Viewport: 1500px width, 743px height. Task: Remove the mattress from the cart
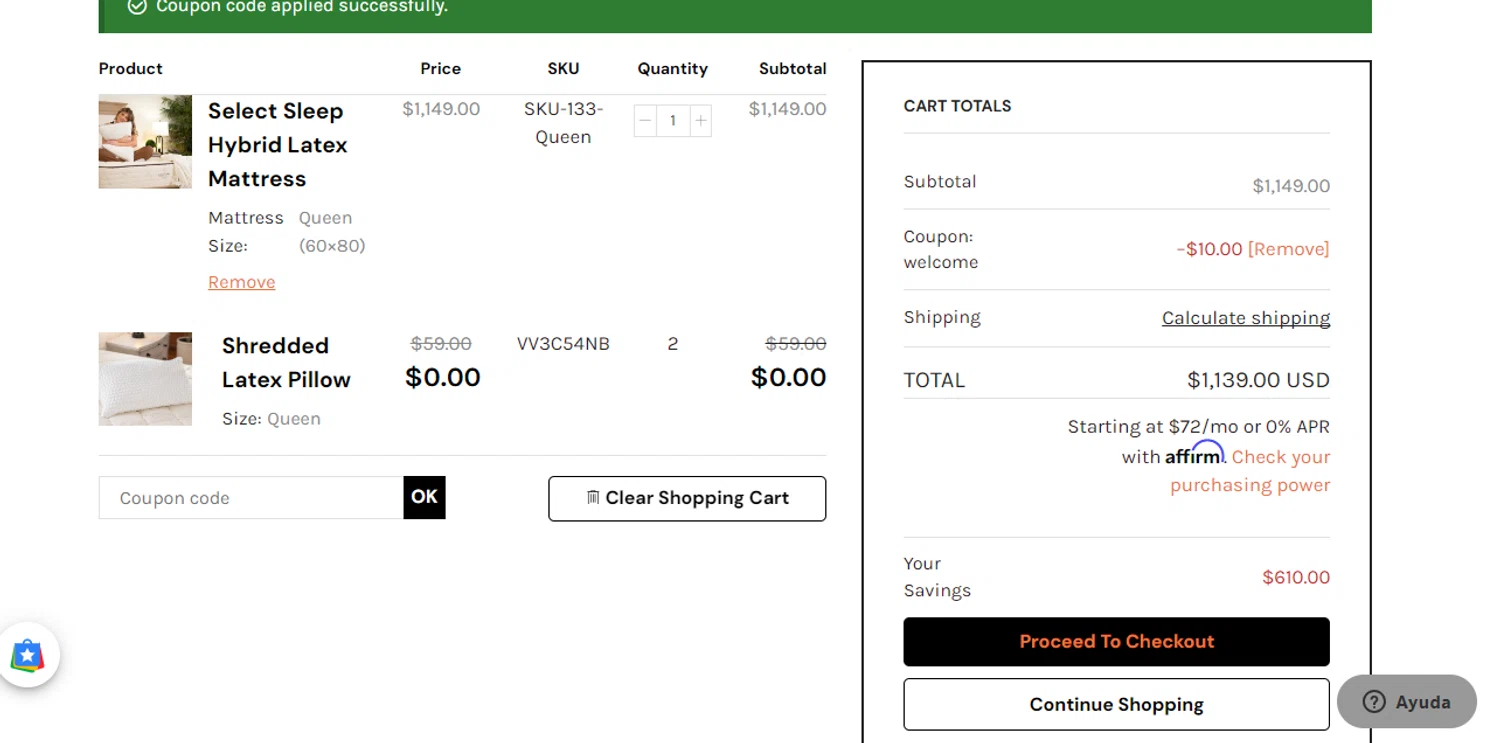[x=241, y=282]
